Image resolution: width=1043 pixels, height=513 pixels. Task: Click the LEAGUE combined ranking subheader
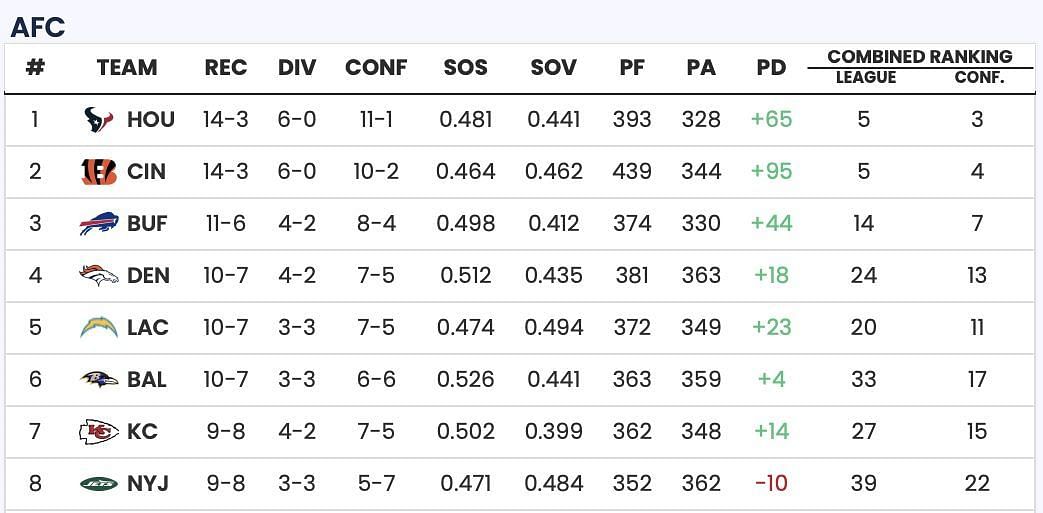click(865, 77)
